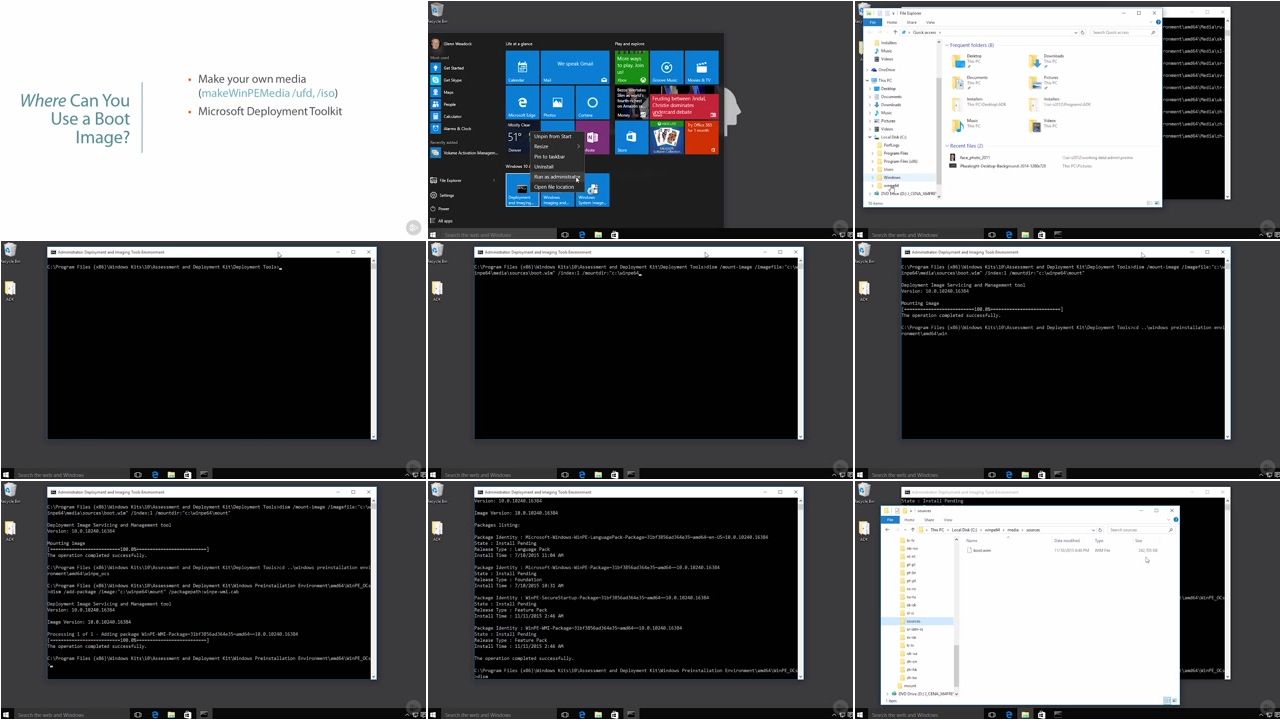The image size is (1281, 720).
Task: Choose Pin to taskbar in the context menu
Action: click(x=557, y=156)
